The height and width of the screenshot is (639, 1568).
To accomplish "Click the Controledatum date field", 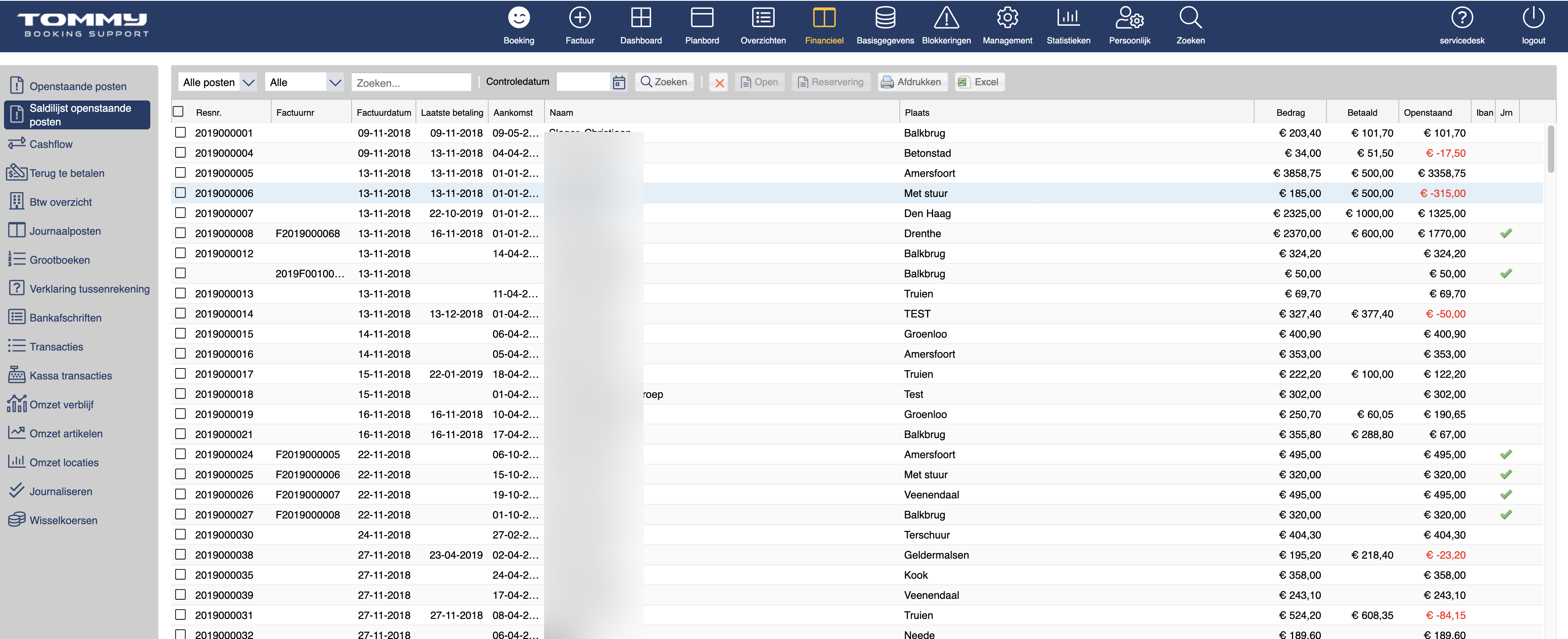I will (x=583, y=82).
